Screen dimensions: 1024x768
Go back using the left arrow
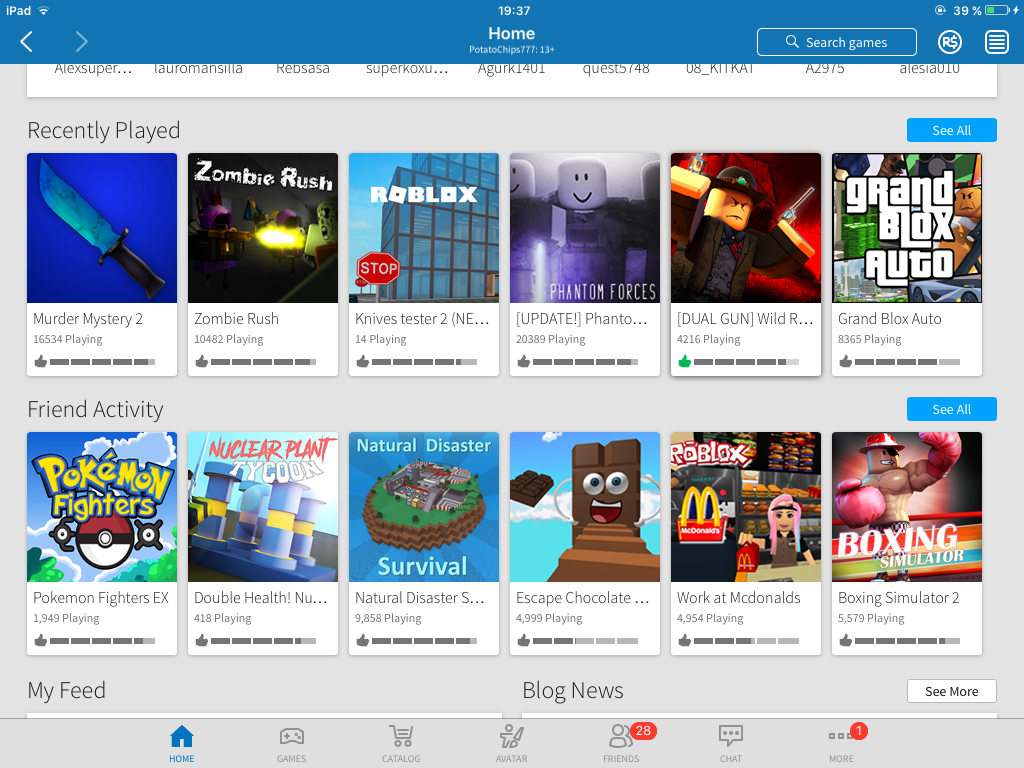click(x=27, y=42)
